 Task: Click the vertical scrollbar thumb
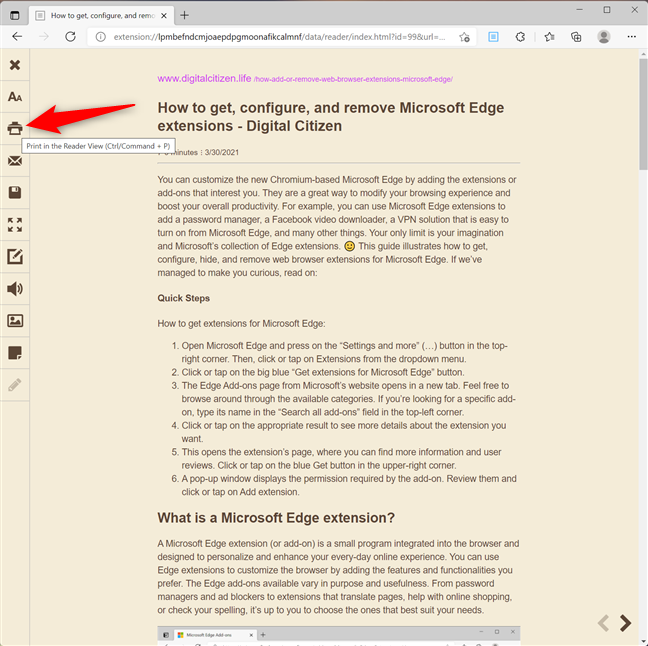click(643, 114)
